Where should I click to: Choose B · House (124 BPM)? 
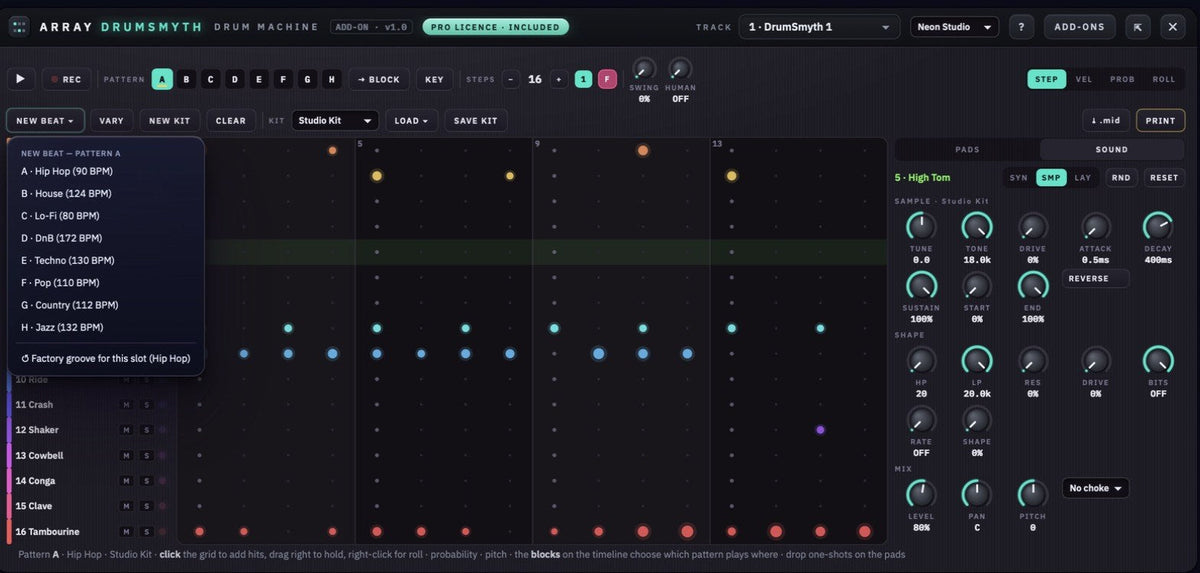(x=105, y=194)
